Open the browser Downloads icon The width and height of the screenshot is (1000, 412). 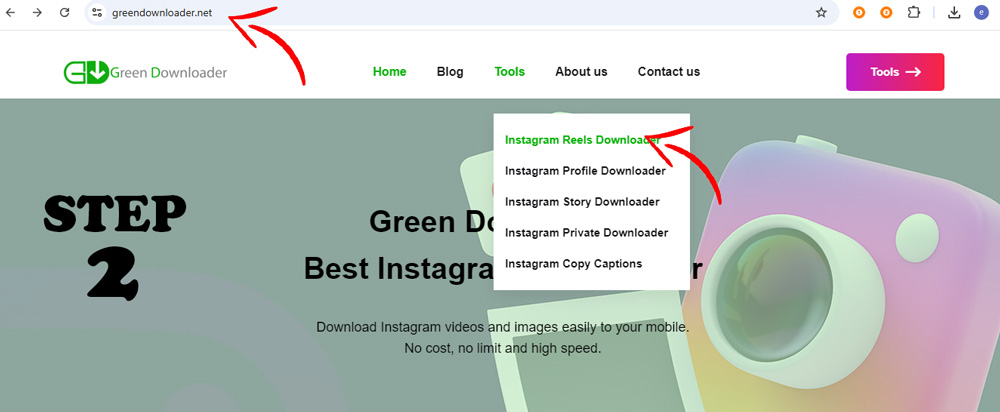tap(954, 12)
